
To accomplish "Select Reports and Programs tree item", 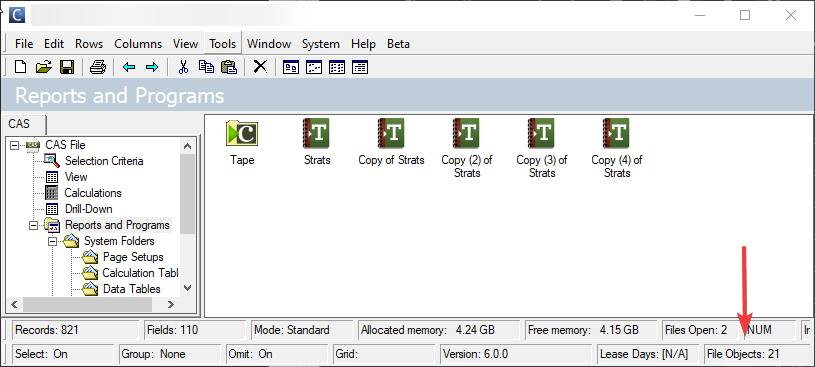I will click(x=117, y=225).
